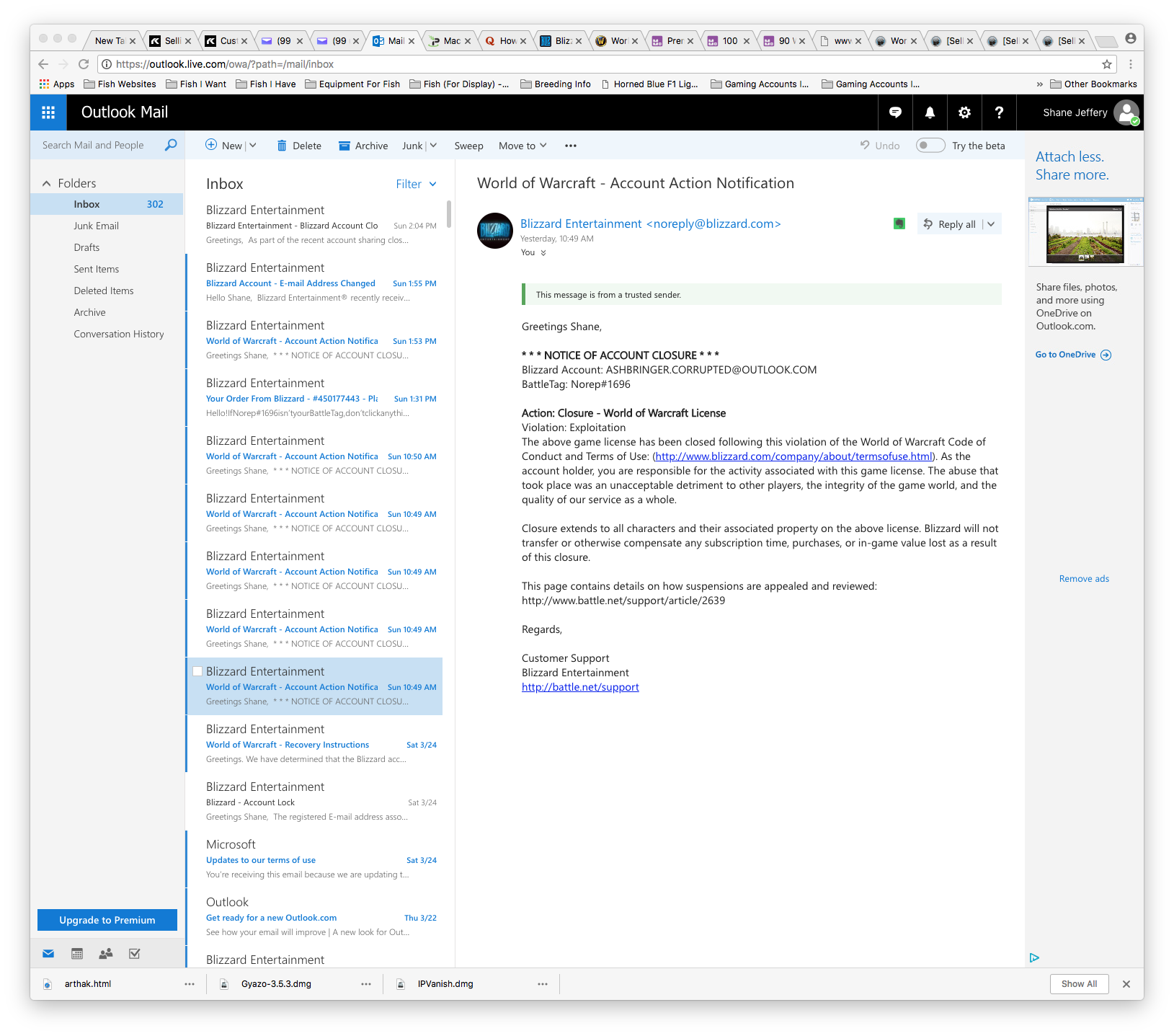This screenshot has width=1174, height=1036.
Task: Click the AdChoices icon in the ad pane
Action: (x=1034, y=957)
